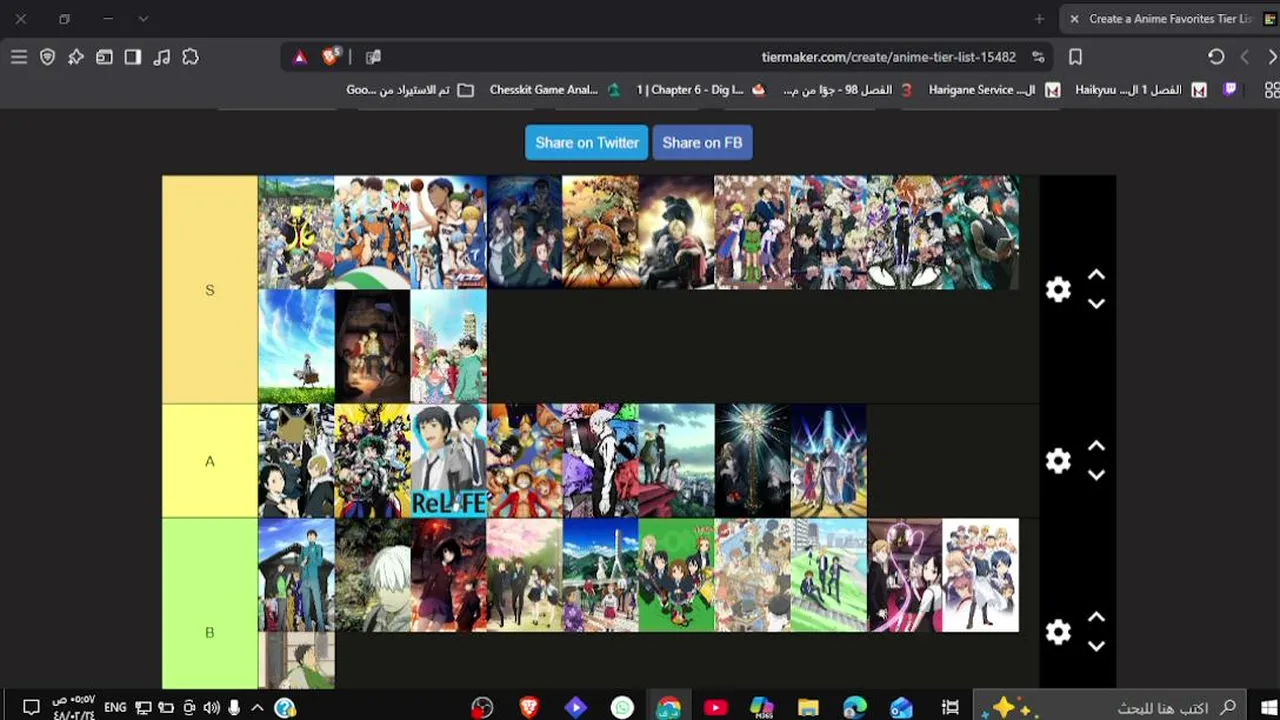
Task: Open settings gear for S tier
Action: (x=1058, y=290)
